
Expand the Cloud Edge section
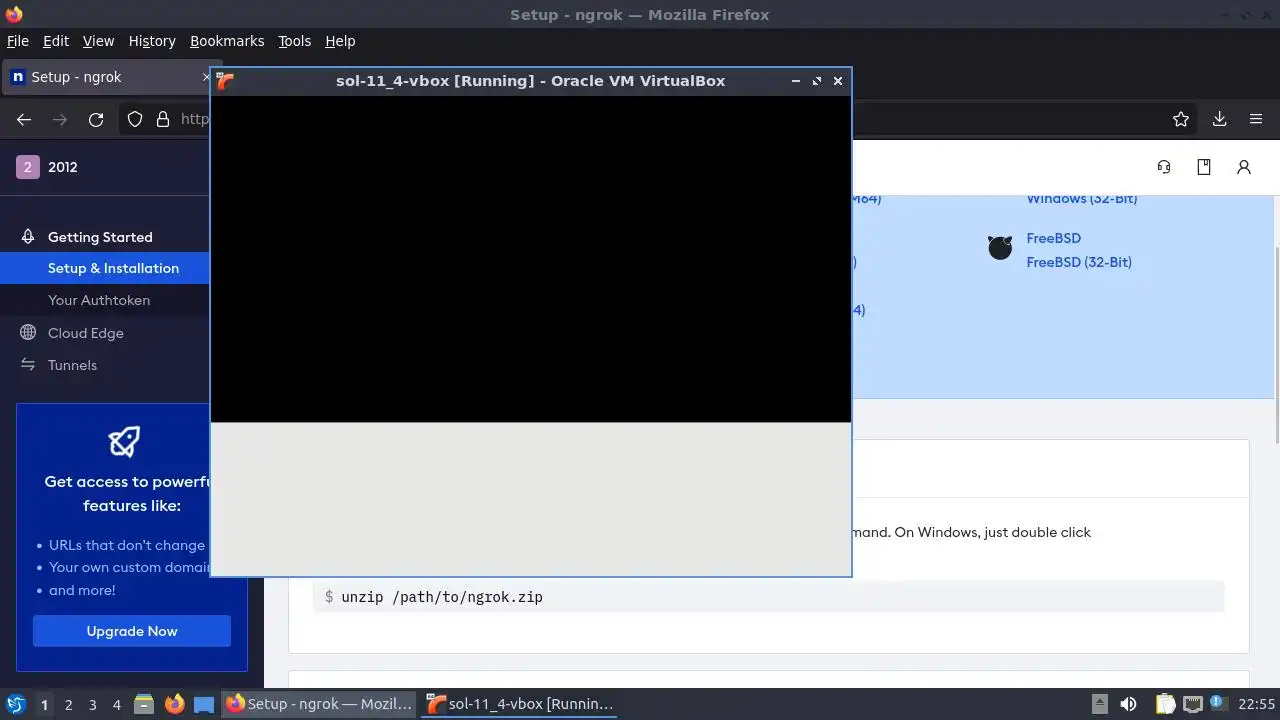click(86, 333)
